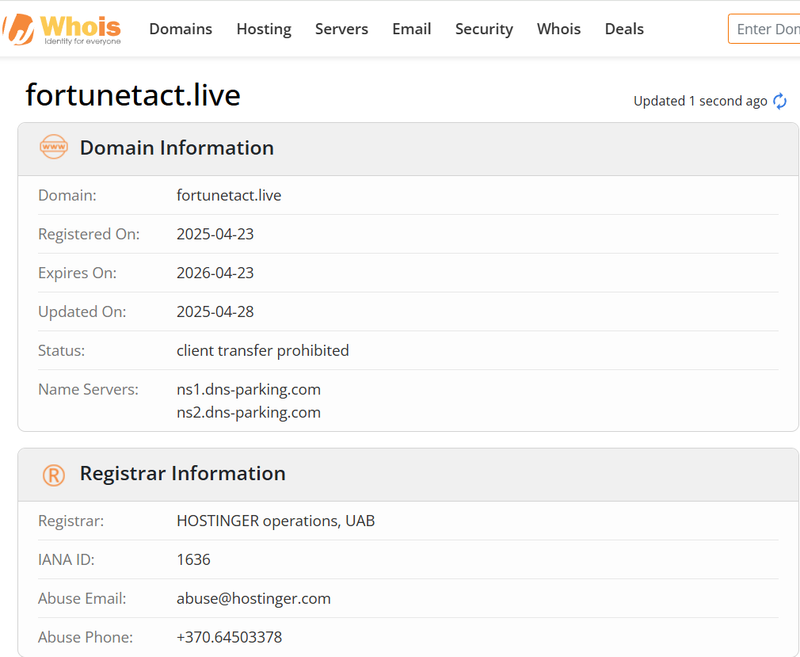Viewport: 800px width, 657px height.
Task: Select the domain value fortunetact.live
Action: tap(229, 195)
